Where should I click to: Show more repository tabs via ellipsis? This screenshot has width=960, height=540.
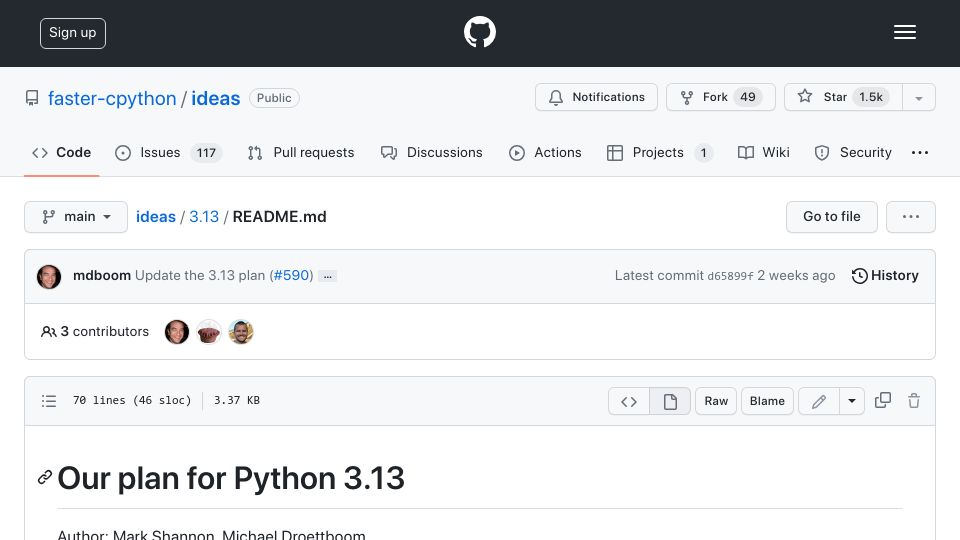tap(920, 152)
